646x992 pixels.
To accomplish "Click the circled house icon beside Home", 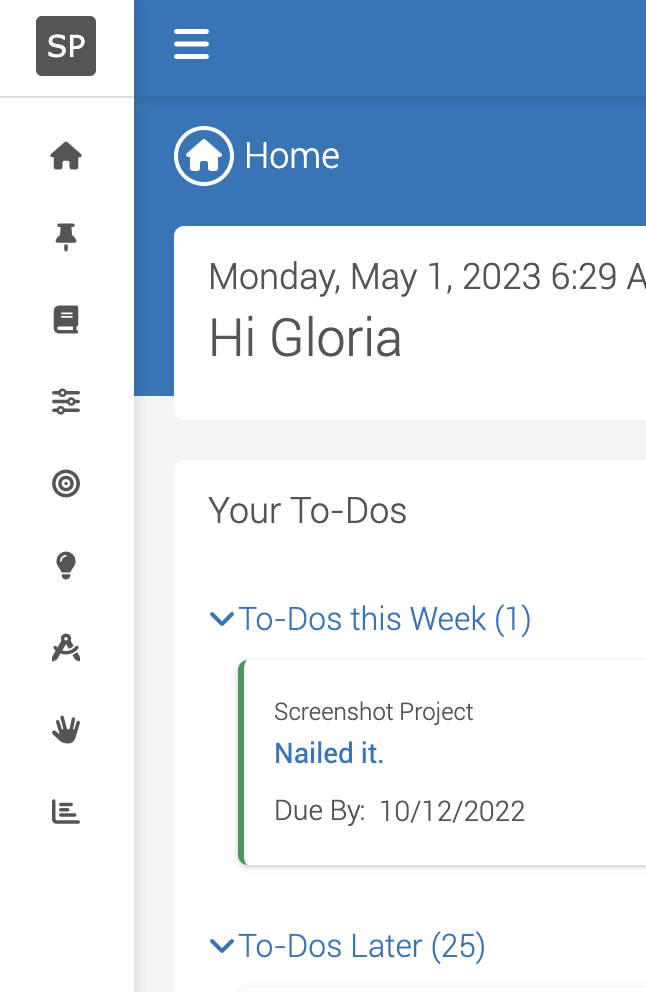I will pos(204,156).
